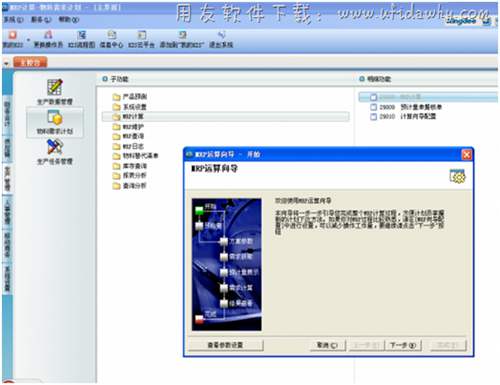Click the 产品预测 folder icon

click(x=116, y=97)
